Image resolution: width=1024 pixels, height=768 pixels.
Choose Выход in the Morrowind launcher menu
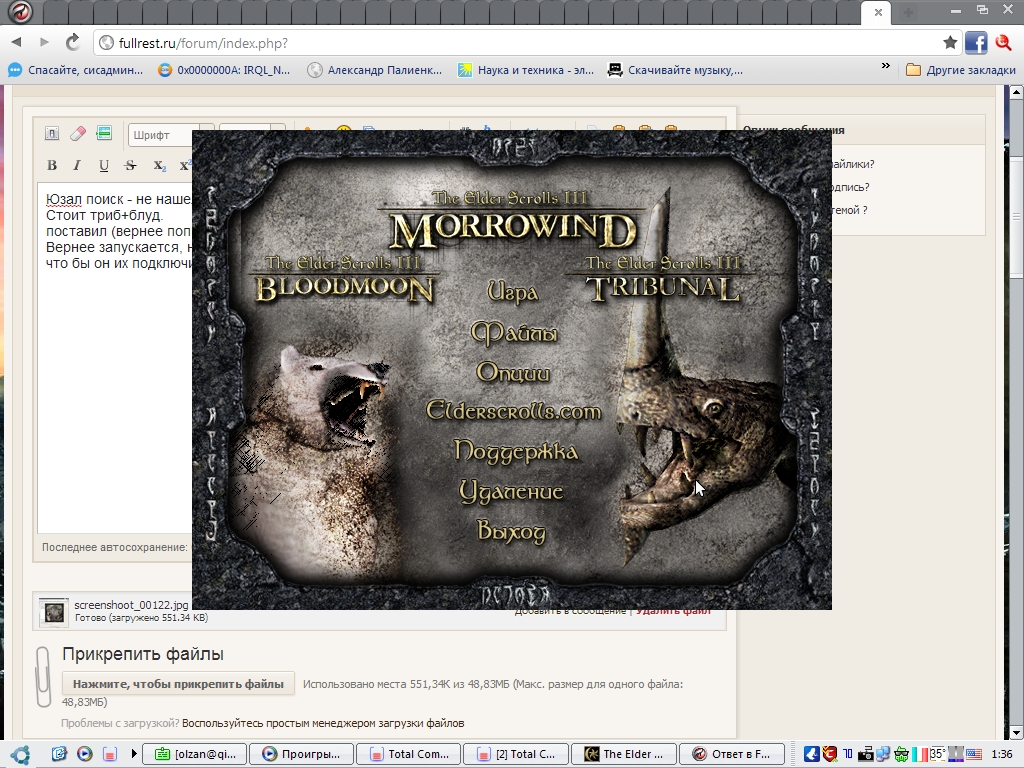pyautogui.click(x=511, y=531)
